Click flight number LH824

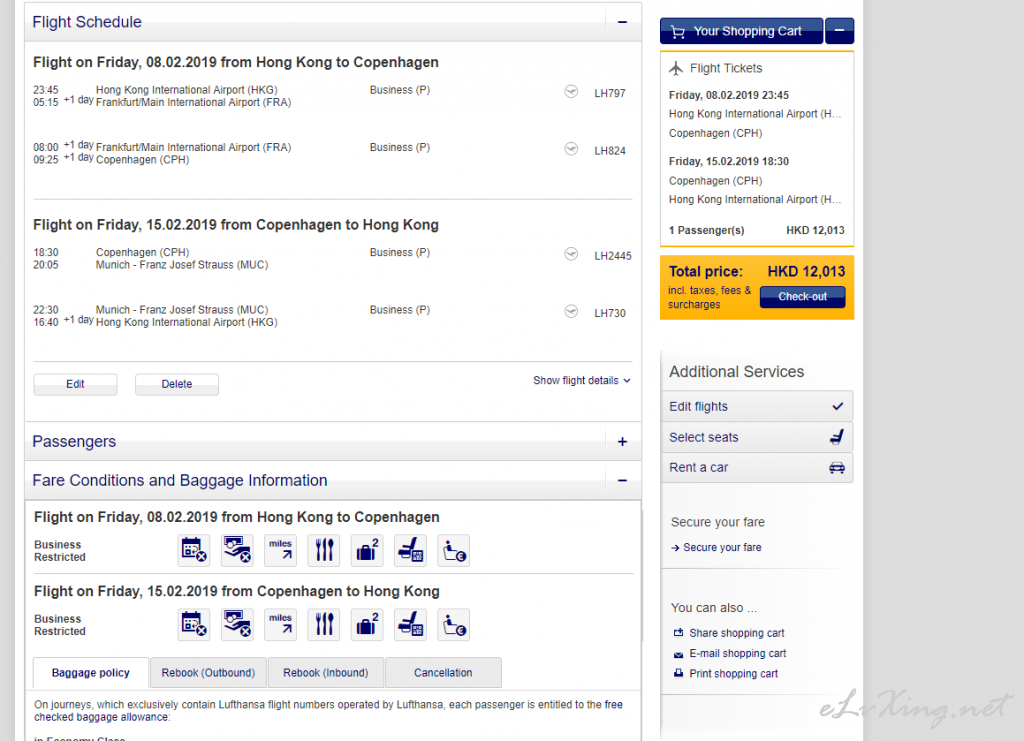tap(610, 151)
